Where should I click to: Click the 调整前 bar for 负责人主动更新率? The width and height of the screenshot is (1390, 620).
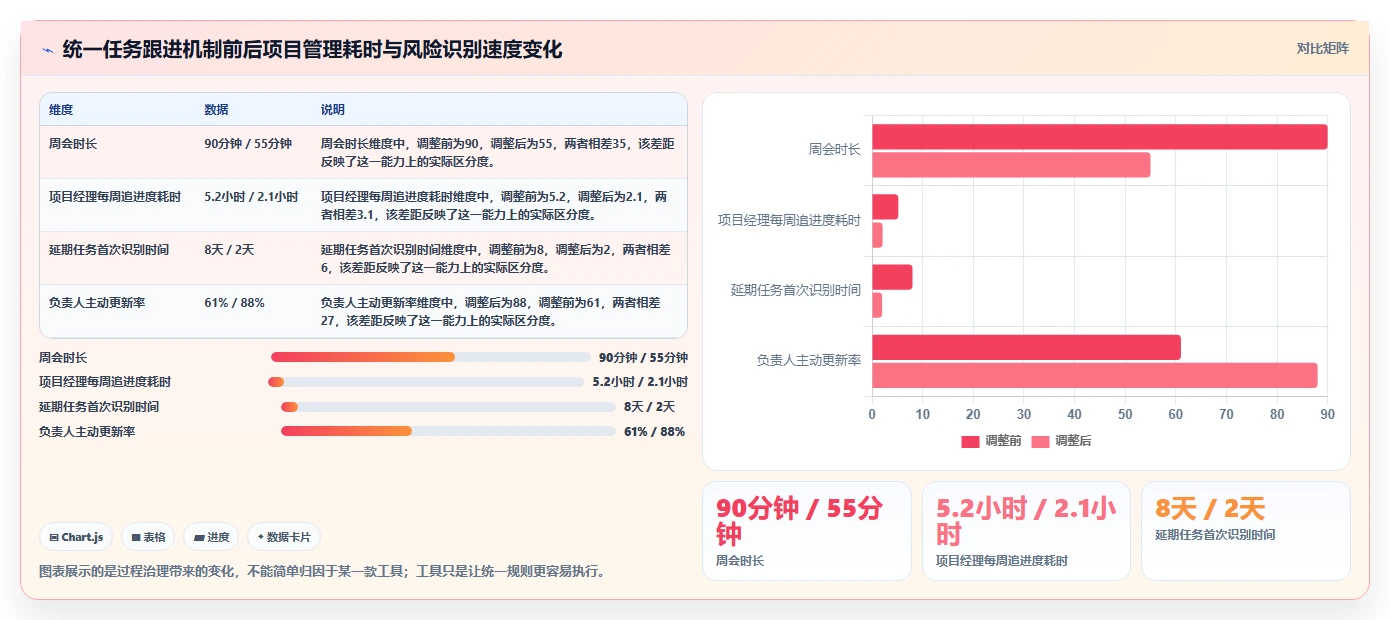1026,347
